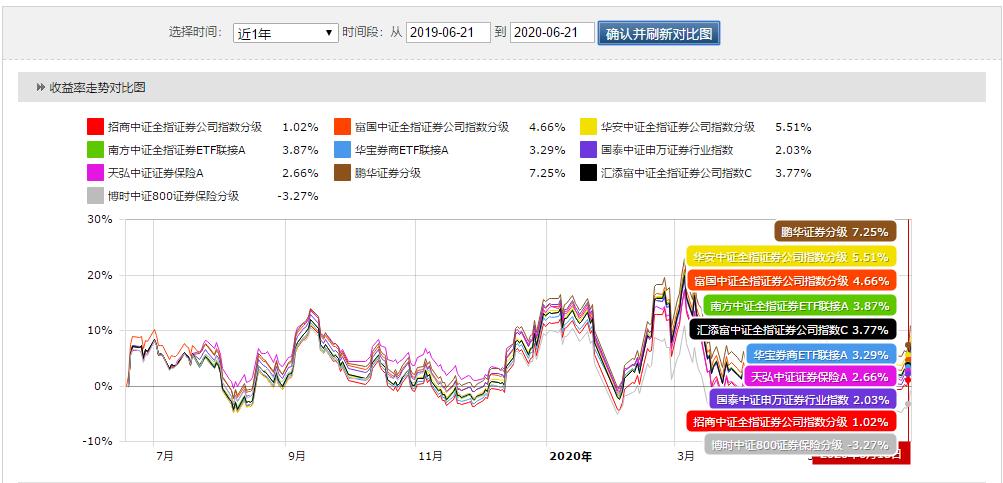This screenshot has width=1003, height=483.
Task: Click the gray tooltip 博时中证800证券保险分级 -3.27%
Action: (801, 445)
